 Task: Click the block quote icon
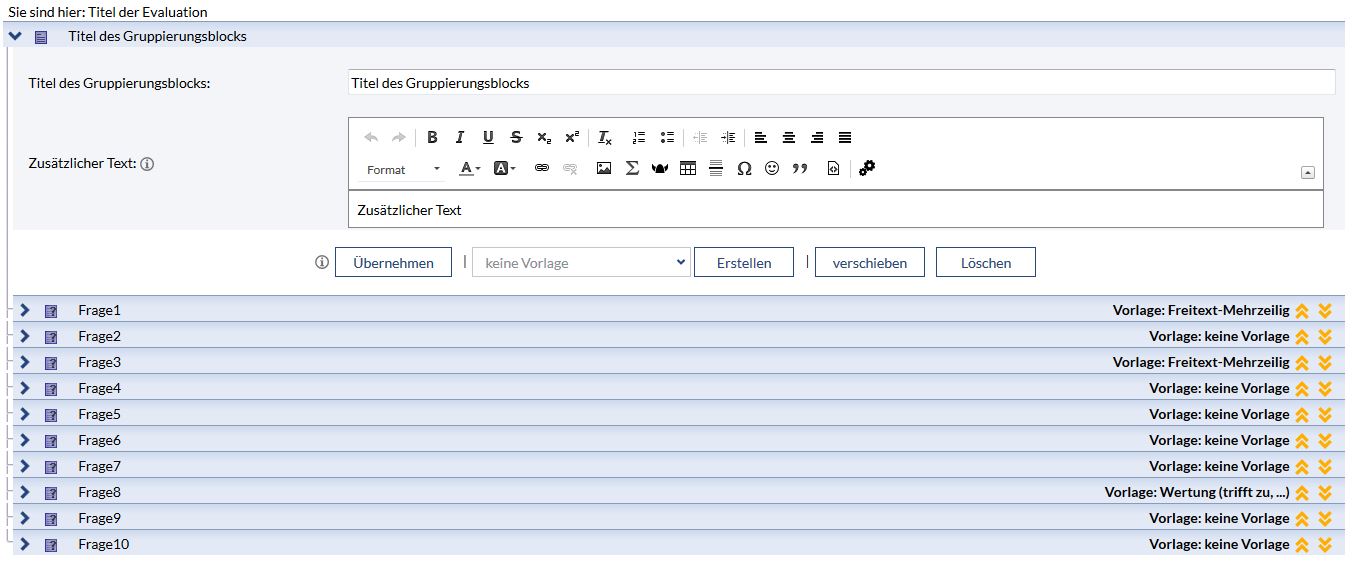800,169
